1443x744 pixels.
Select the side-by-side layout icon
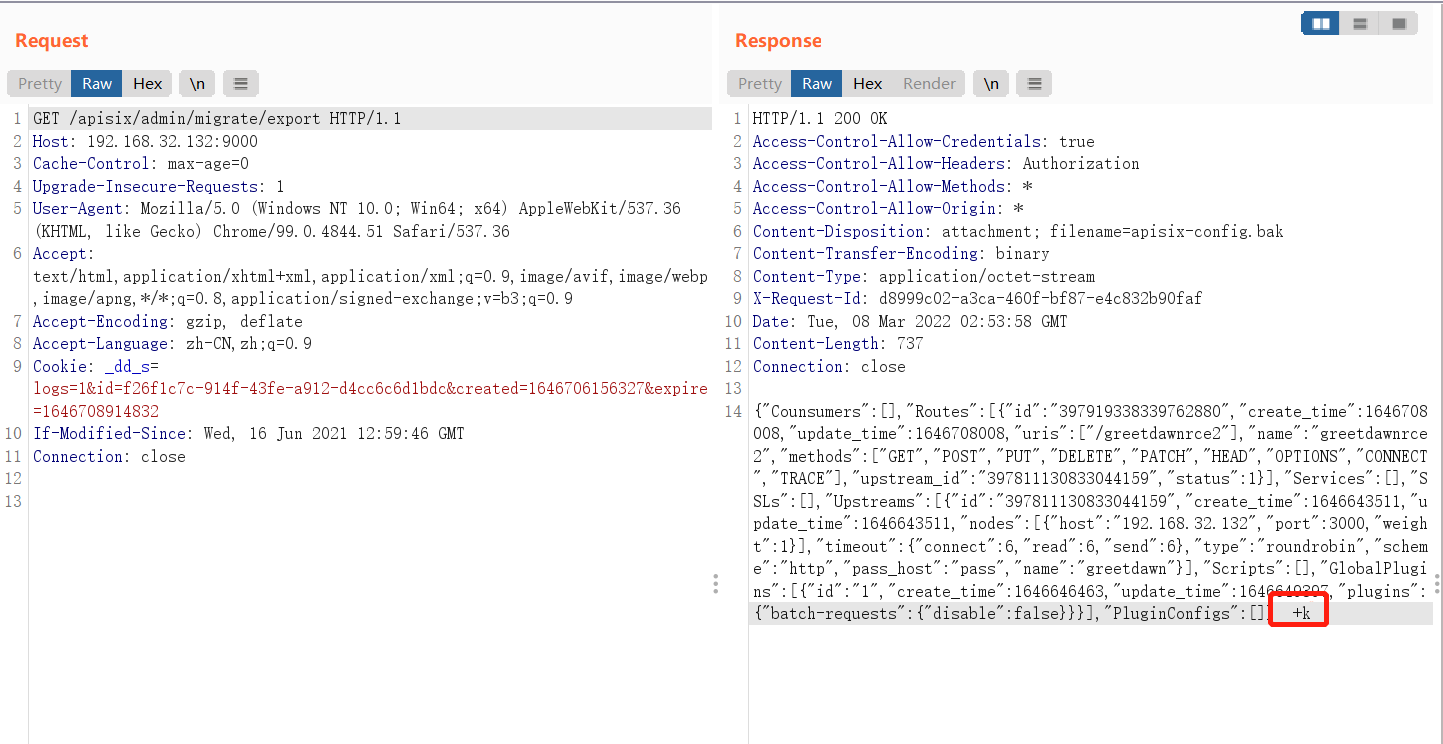[x=1320, y=23]
